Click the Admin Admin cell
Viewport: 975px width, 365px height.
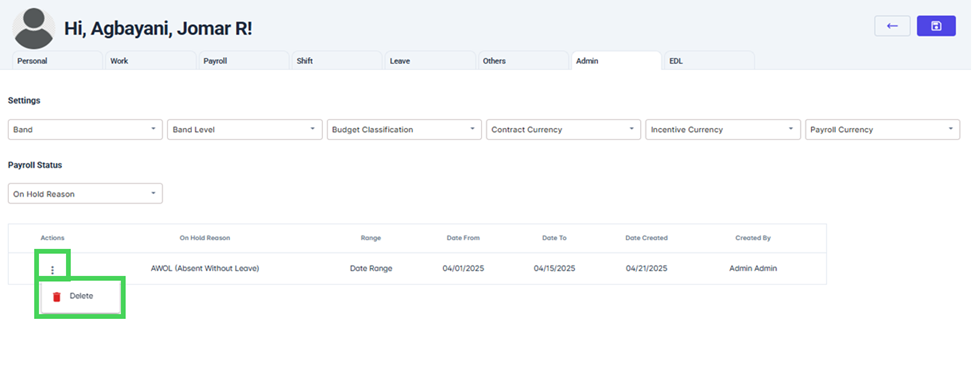click(753, 269)
